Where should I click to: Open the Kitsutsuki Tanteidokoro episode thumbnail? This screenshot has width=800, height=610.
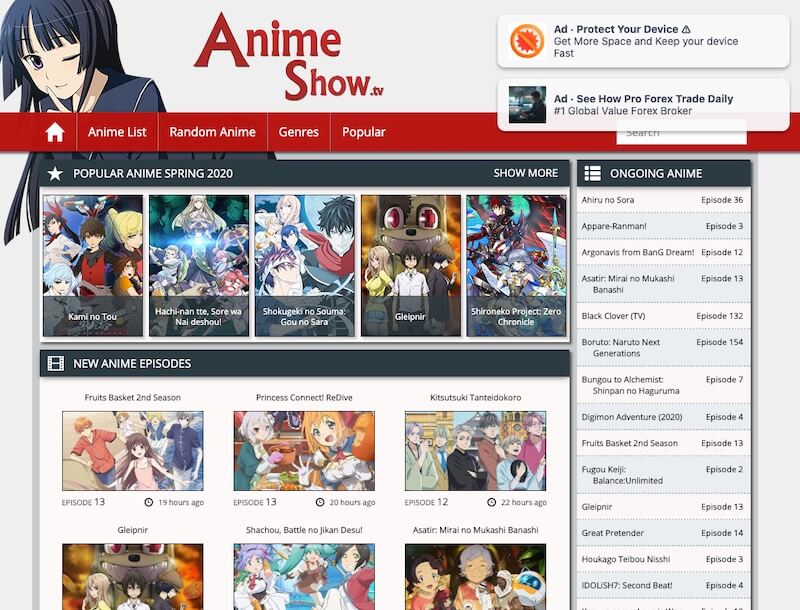[476, 451]
